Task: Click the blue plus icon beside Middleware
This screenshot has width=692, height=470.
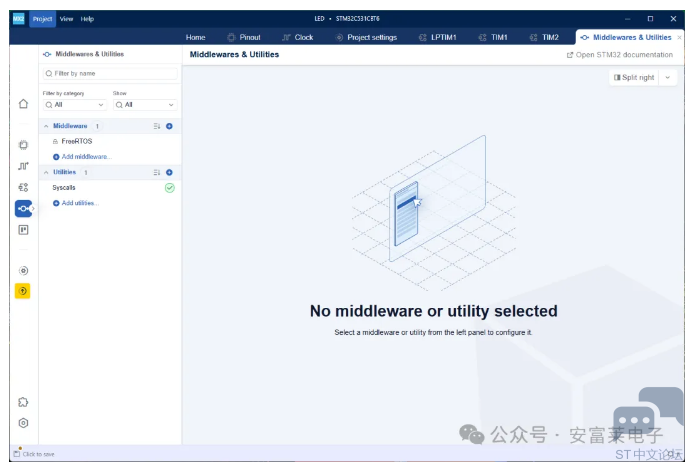Action: pyautogui.click(x=169, y=126)
